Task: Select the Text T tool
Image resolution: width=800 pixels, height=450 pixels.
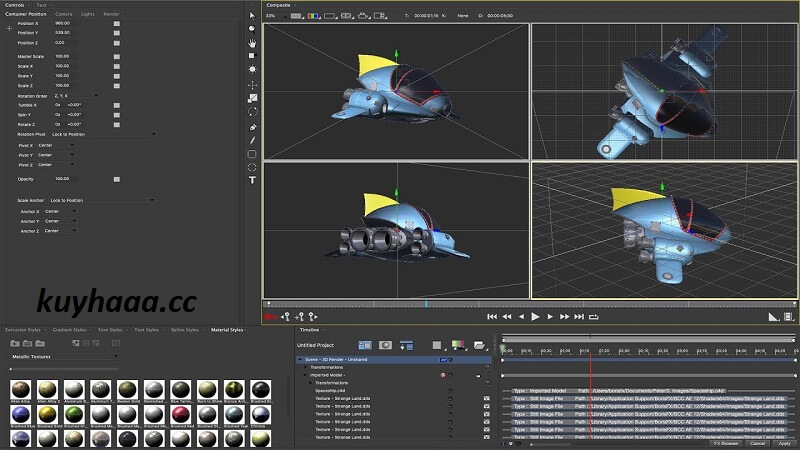Action: click(252, 180)
